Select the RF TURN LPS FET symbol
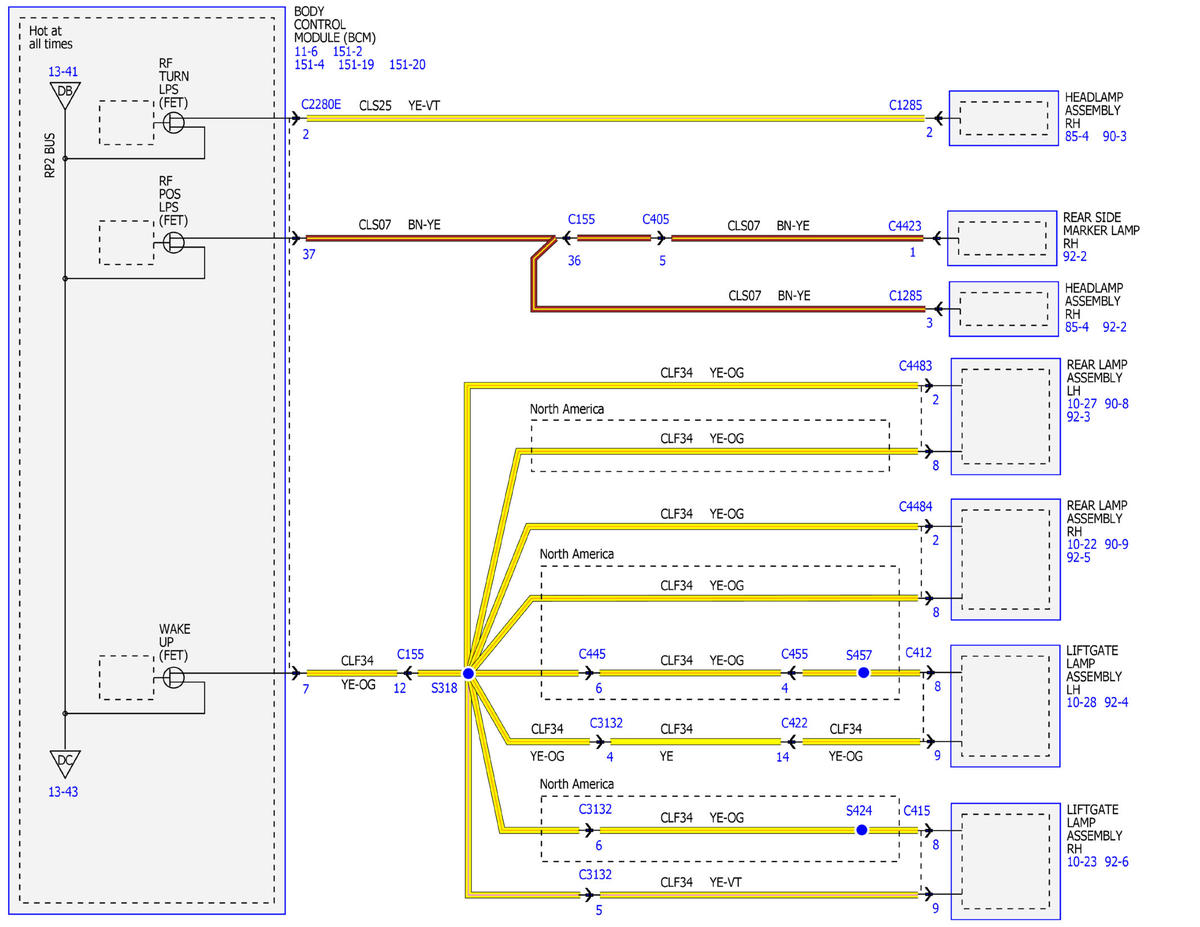 click(174, 123)
